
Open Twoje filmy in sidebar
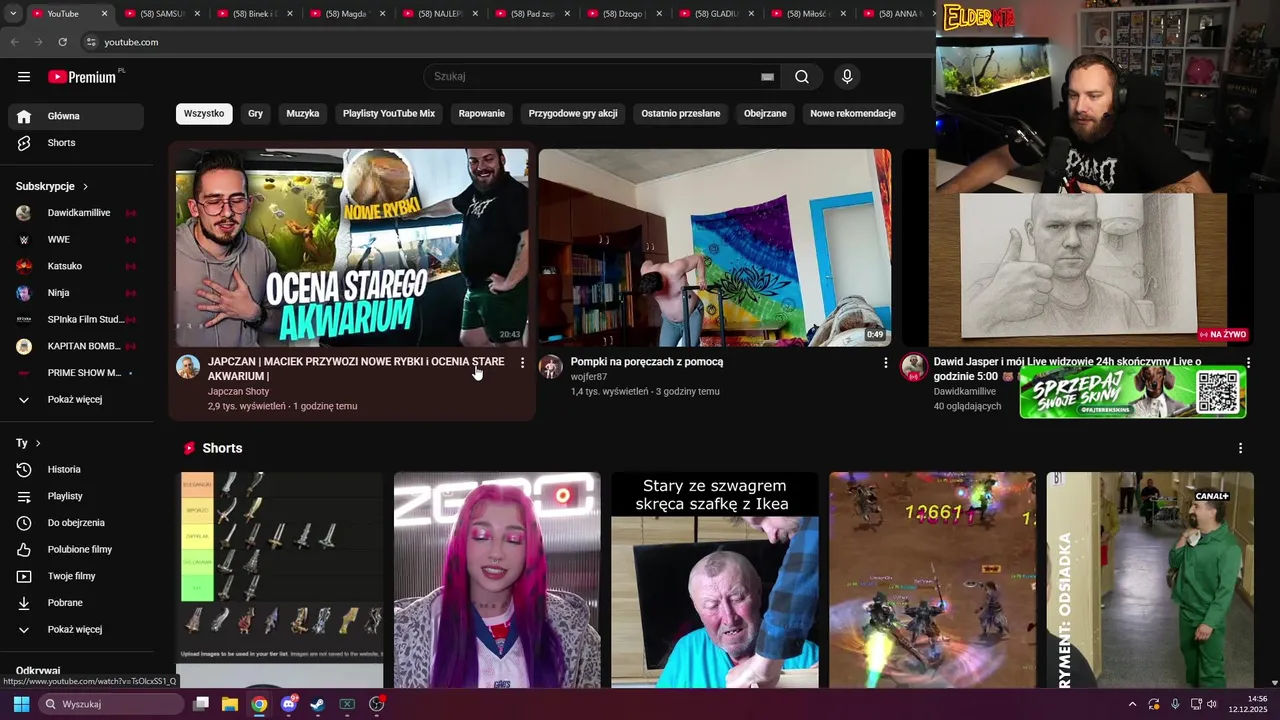click(x=76, y=576)
